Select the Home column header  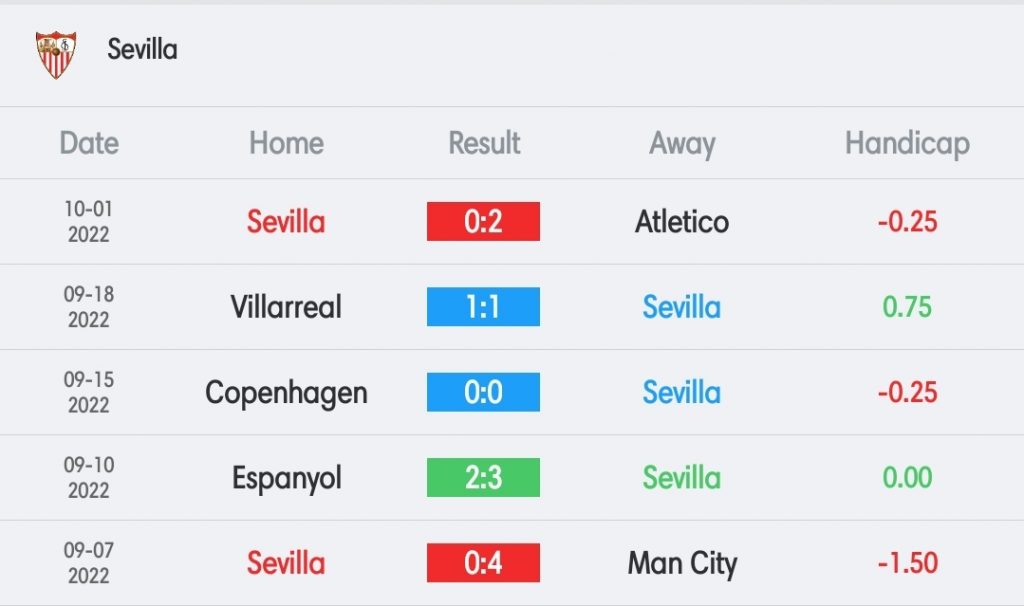[287, 143]
